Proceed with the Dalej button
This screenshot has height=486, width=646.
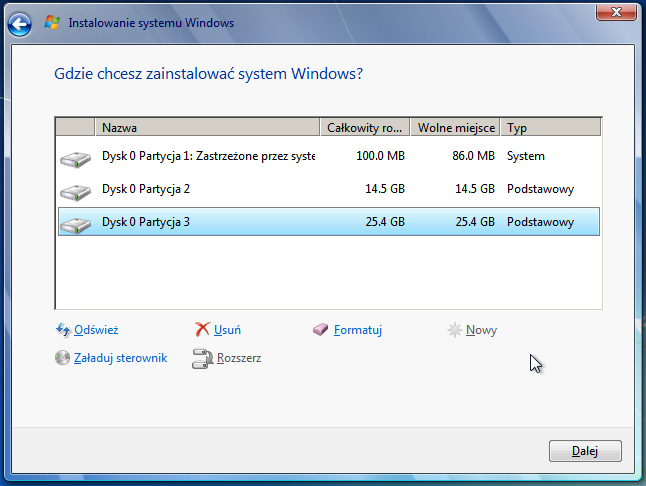[x=585, y=451]
